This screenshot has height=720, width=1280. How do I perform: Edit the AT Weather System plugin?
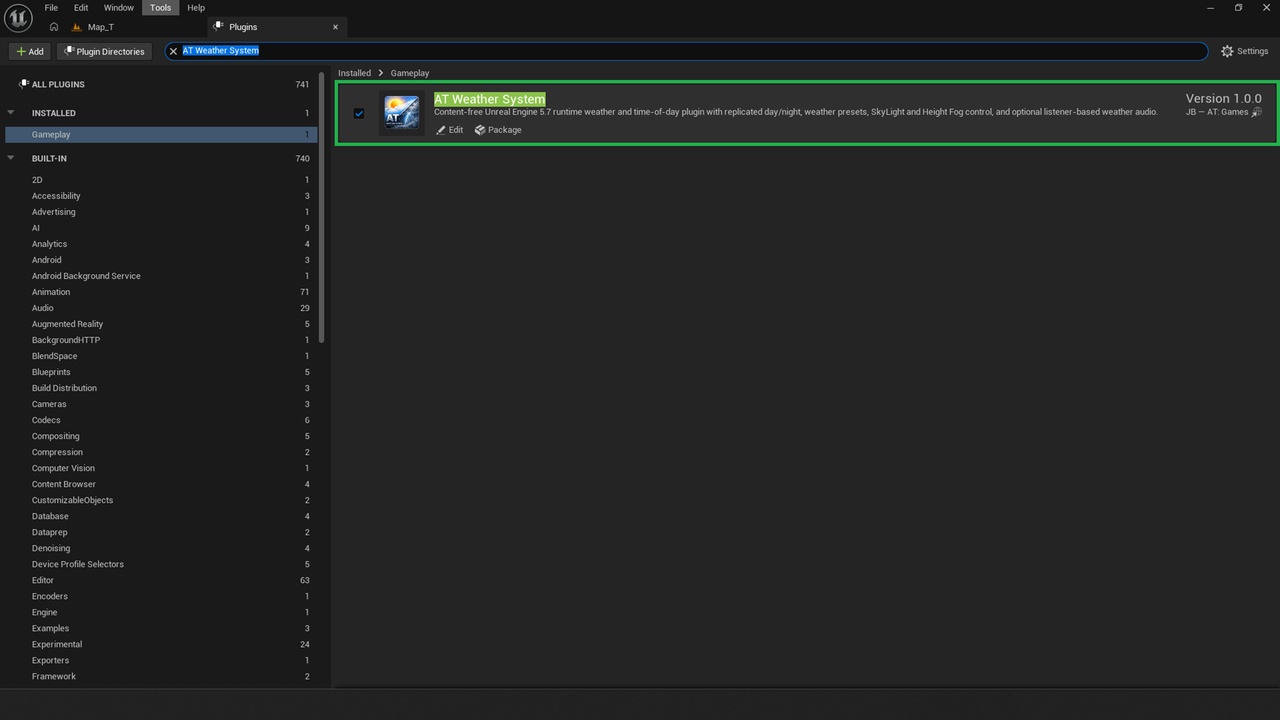[x=449, y=130]
